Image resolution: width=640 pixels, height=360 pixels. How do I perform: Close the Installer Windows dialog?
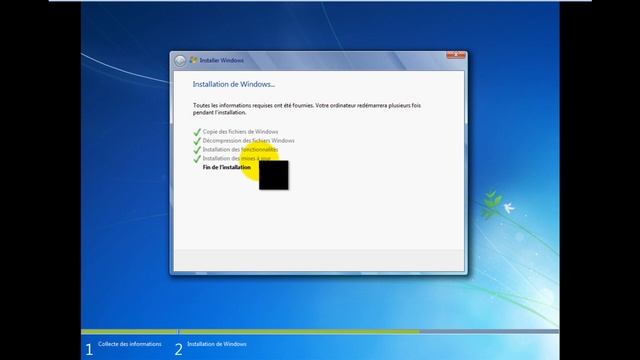pyautogui.click(x=456, y=55)
